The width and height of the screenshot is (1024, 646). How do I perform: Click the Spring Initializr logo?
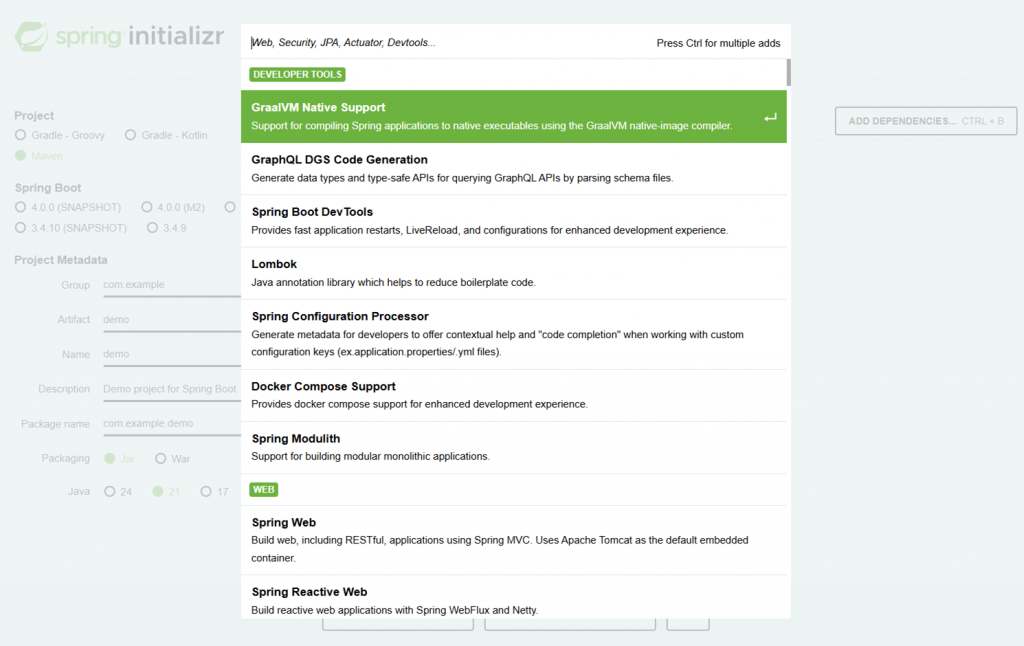120,36
